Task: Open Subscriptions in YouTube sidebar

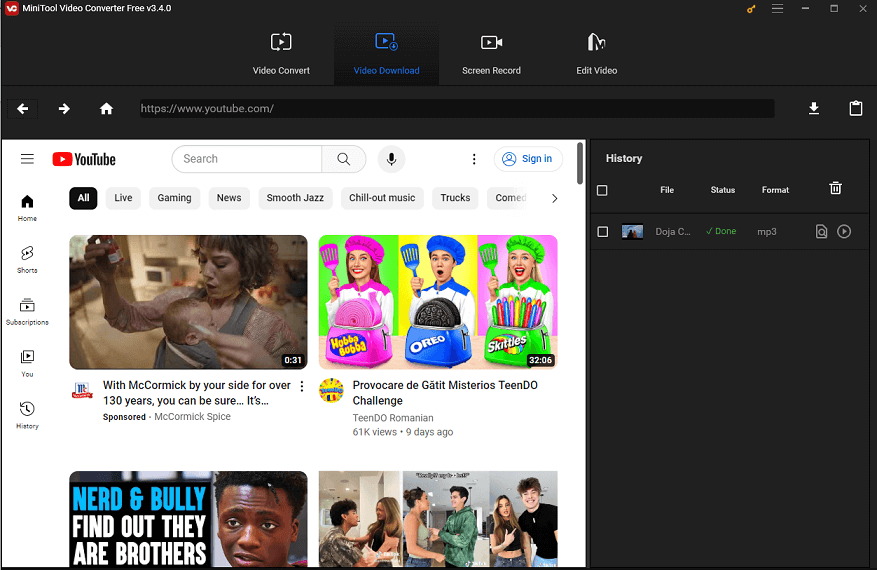Action: coord(27,312)
